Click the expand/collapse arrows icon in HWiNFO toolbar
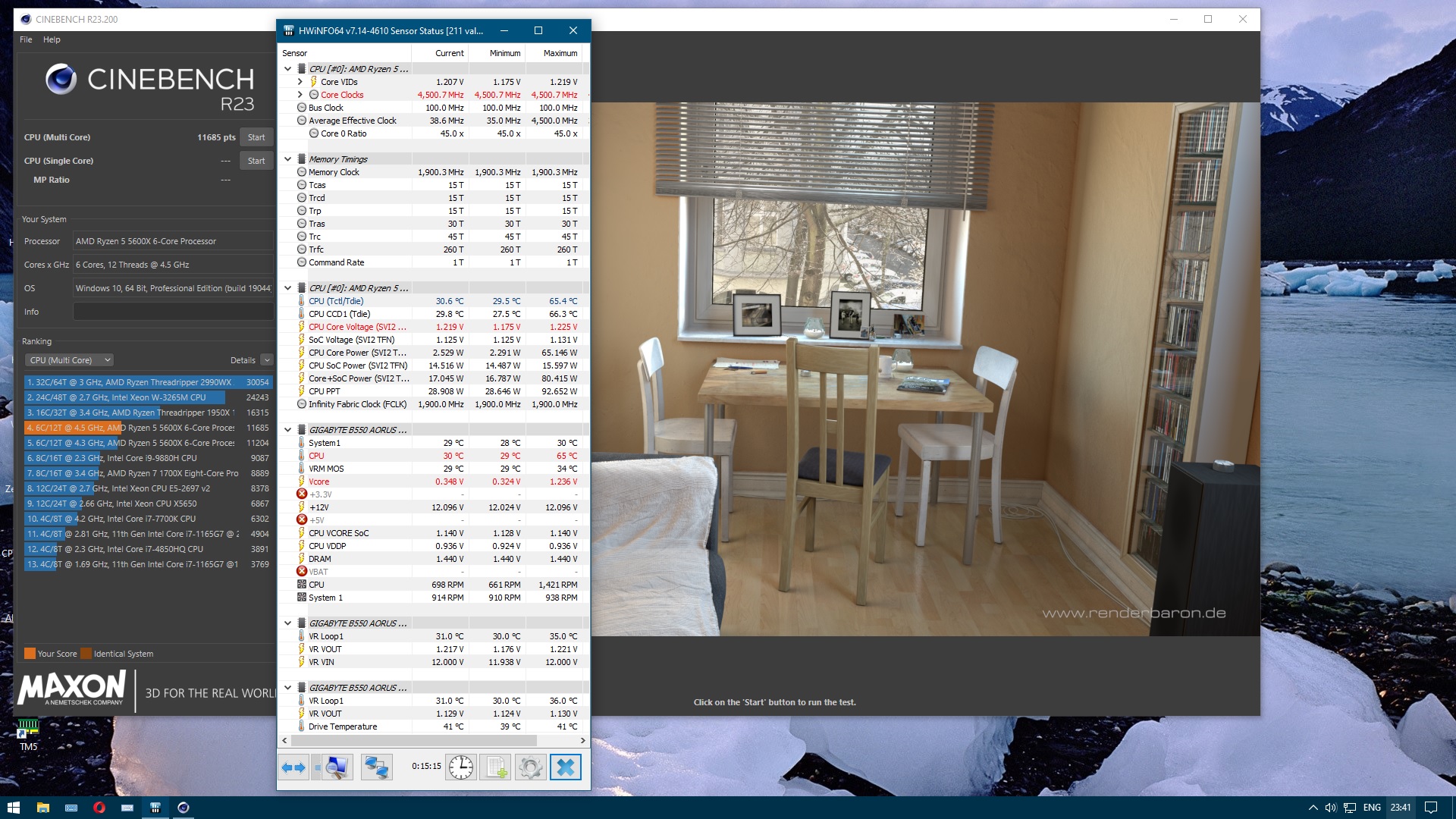Image resolution: width=1456 pixels, height=819 pixels. point(293,767)
